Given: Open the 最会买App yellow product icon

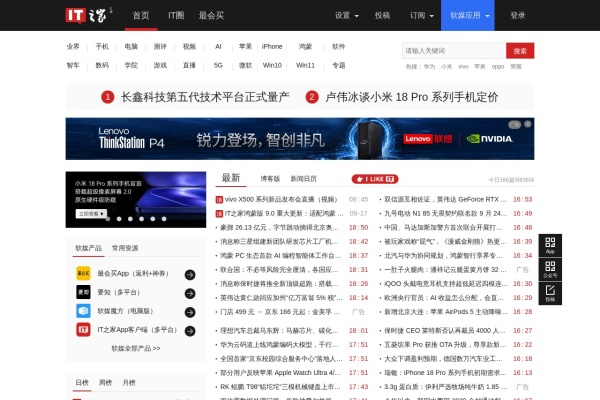Looking at the screenshot, I should (x=83, y=273).
